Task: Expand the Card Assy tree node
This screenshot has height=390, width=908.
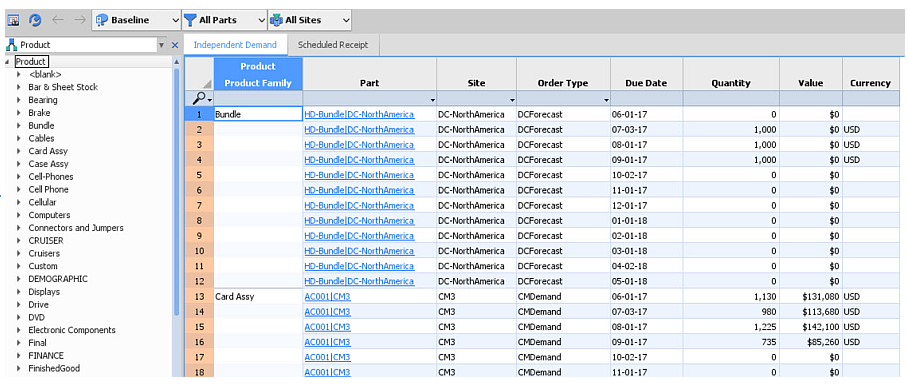Action: [19, 151]
